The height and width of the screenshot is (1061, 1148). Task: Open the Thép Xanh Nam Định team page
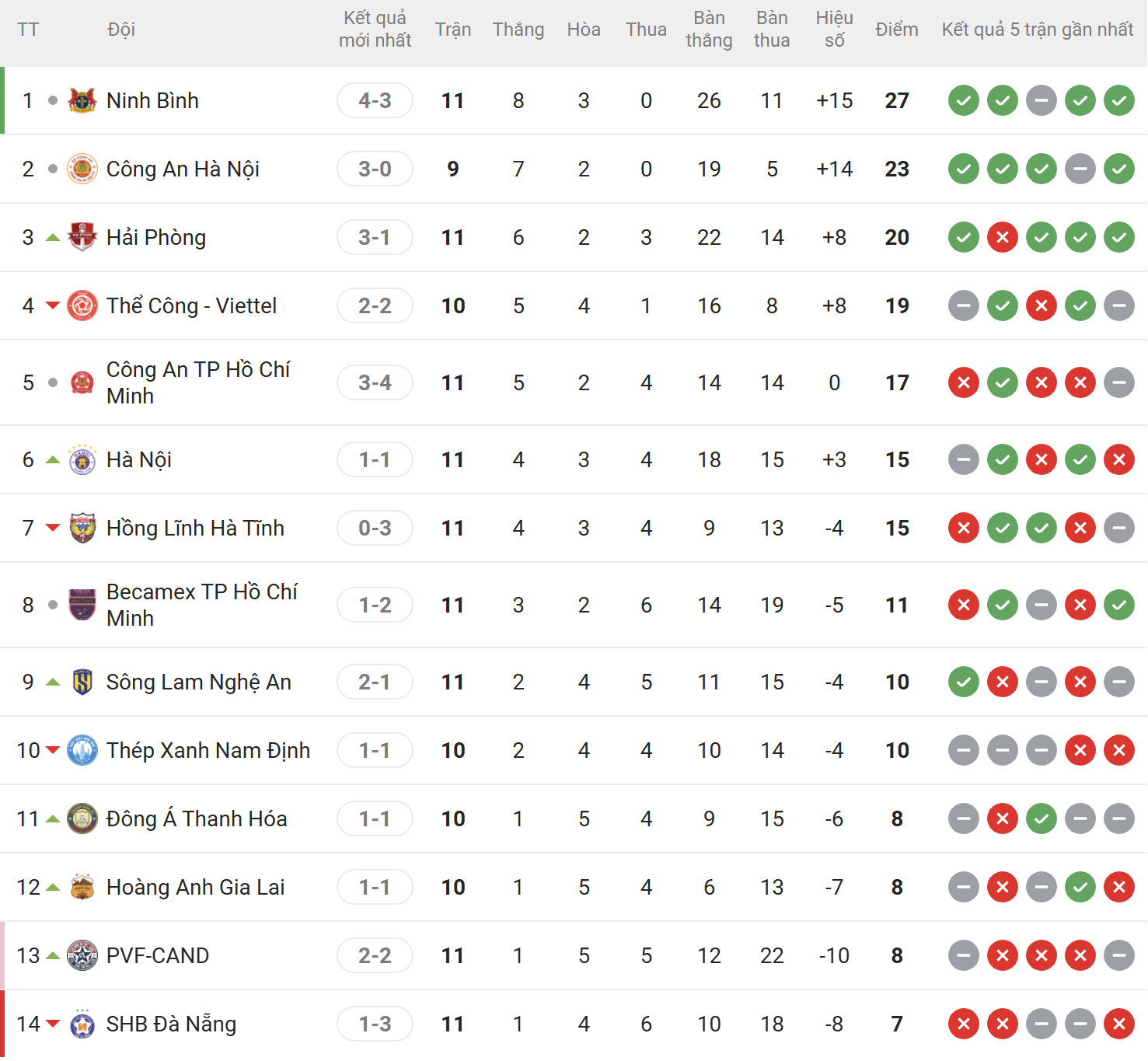pos(208,750)
